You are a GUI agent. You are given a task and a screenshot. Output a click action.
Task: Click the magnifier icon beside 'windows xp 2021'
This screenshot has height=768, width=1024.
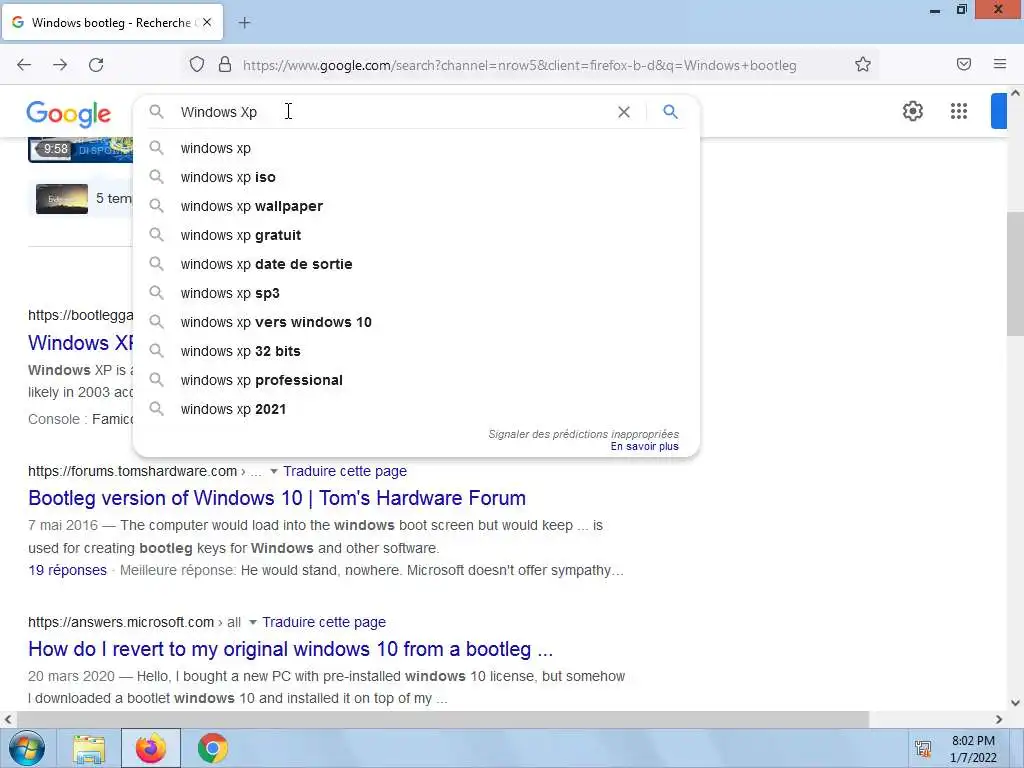click(156, 408)
